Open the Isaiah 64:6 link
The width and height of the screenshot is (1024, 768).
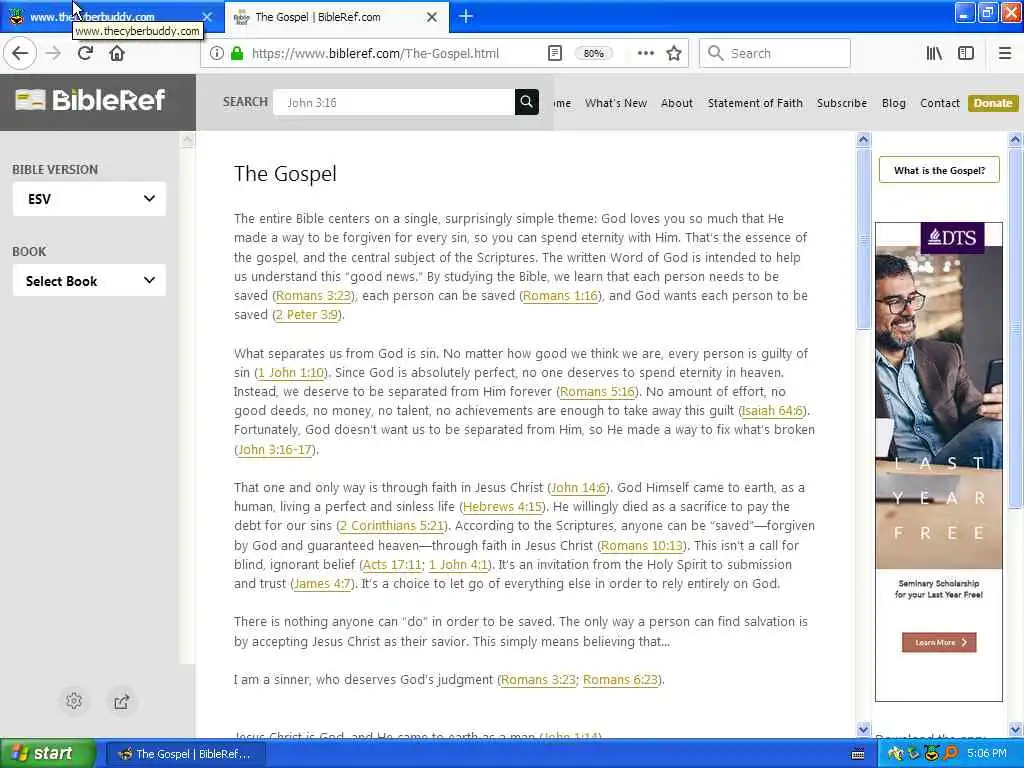[773, 411]
